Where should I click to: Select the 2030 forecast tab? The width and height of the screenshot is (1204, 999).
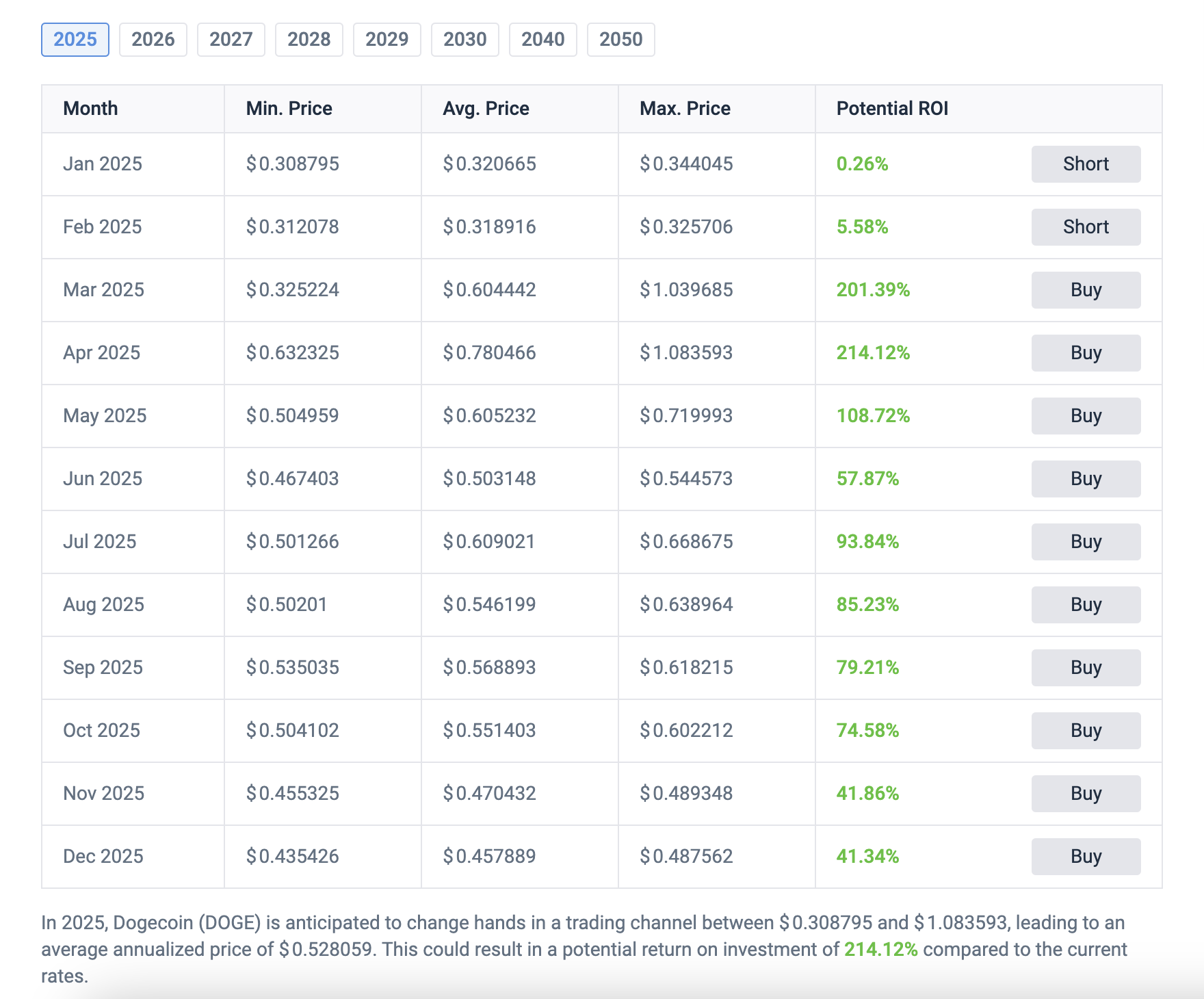(465, 40)
